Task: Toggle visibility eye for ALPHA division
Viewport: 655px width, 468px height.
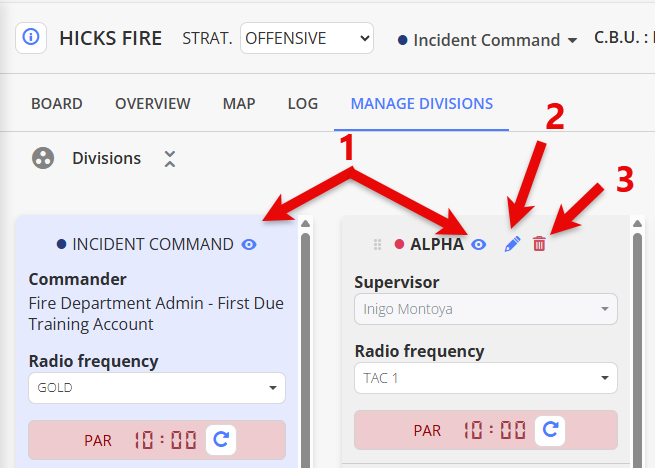Action: [479, 244]
